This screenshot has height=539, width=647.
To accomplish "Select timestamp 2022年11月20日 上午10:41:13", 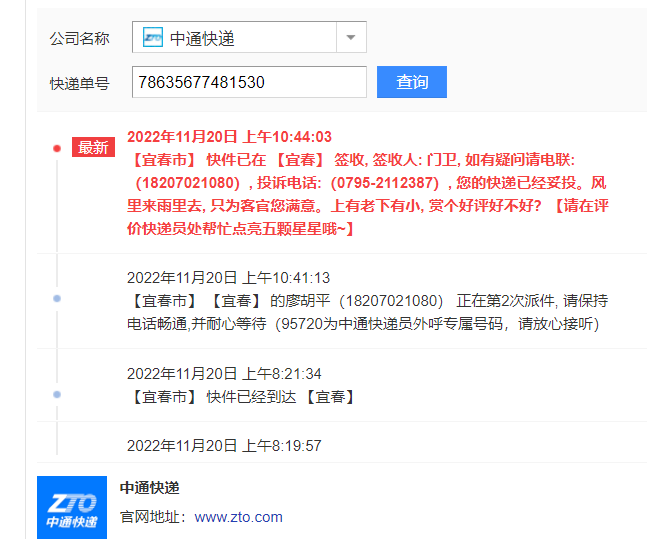I will [x=228, y=278].
